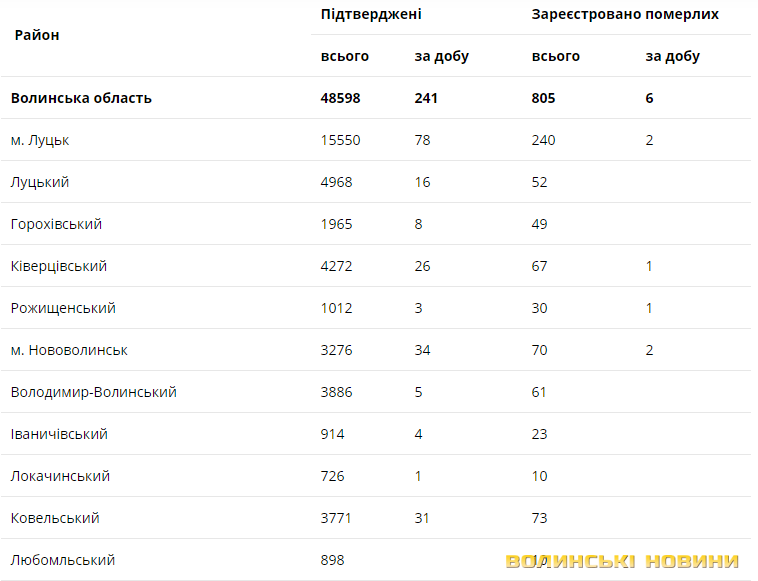Click the Рожищенський district name
Viewport: 758px width, 581px height.
tap(63, 308)
